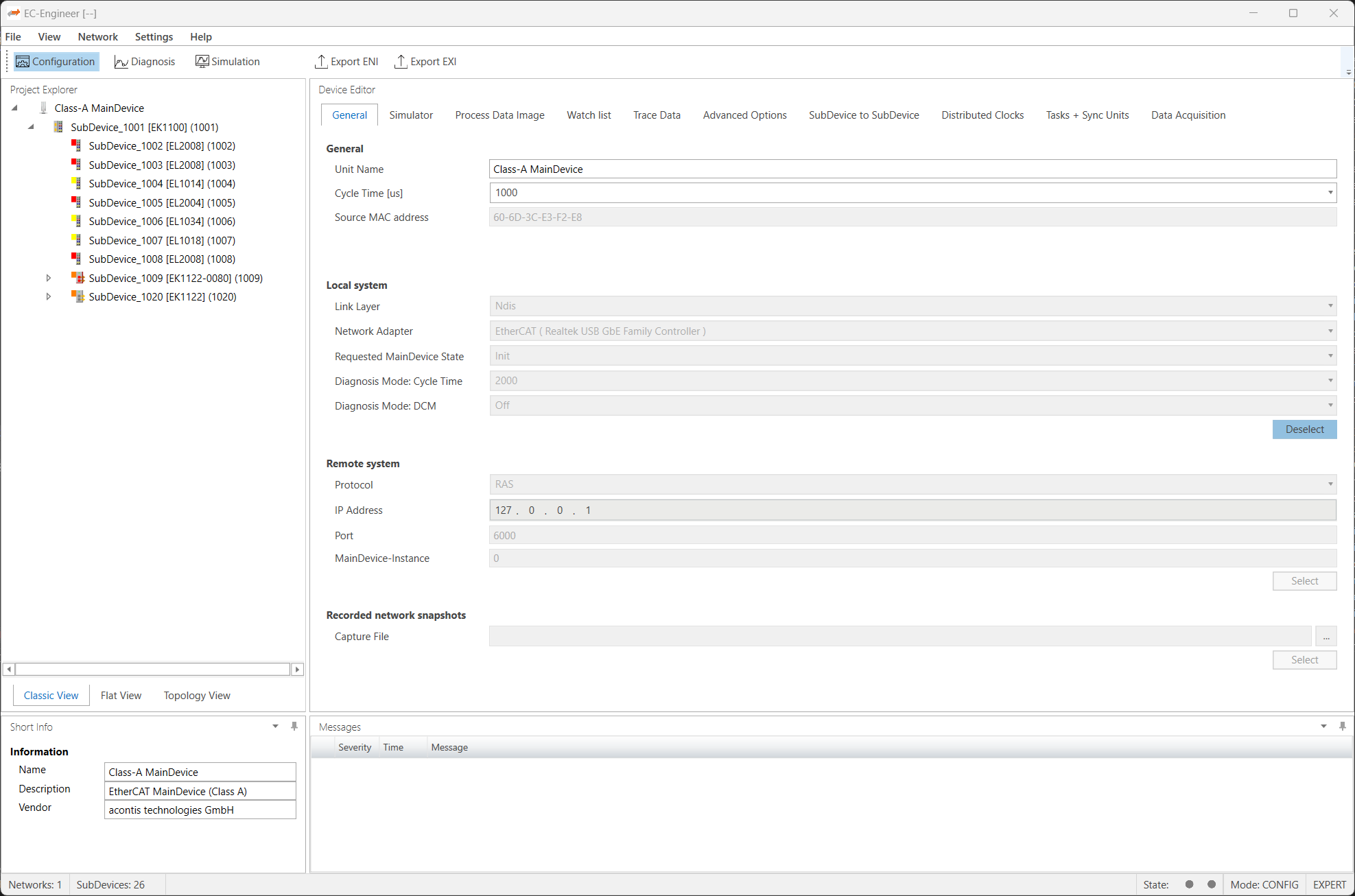Open the Network menu

(97, 37)
